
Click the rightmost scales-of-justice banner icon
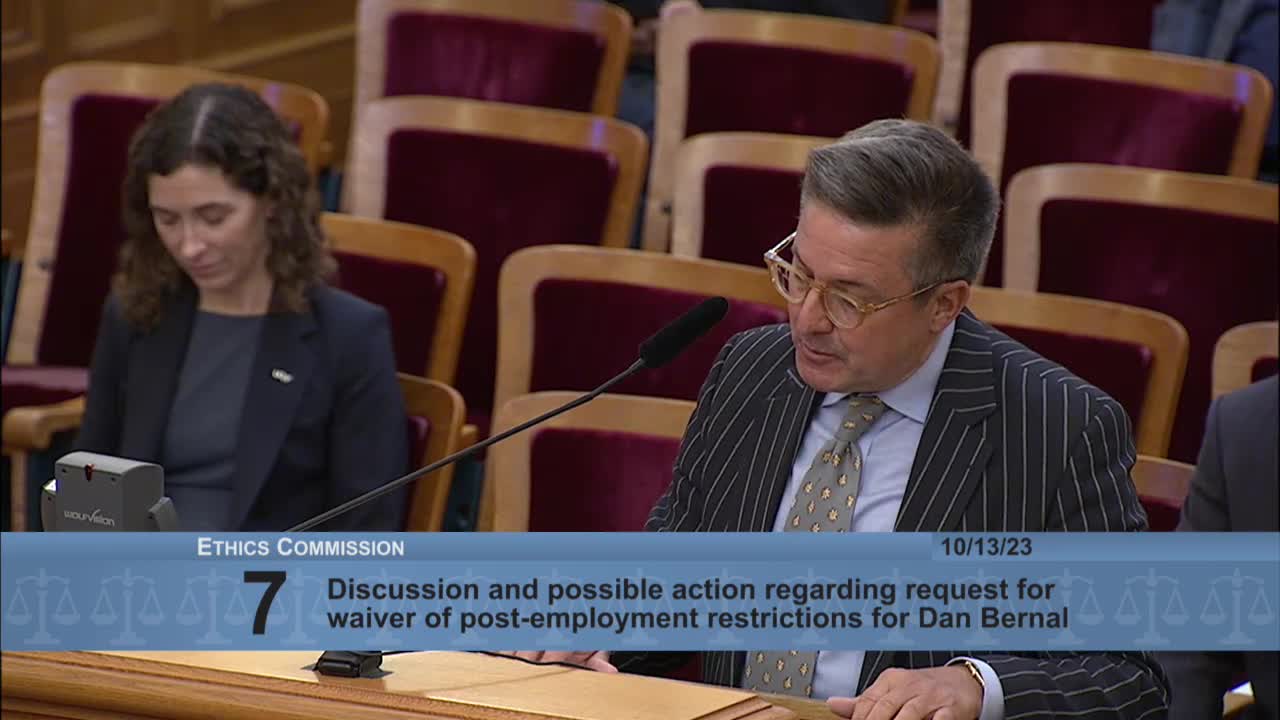(x=1235, y=606)
